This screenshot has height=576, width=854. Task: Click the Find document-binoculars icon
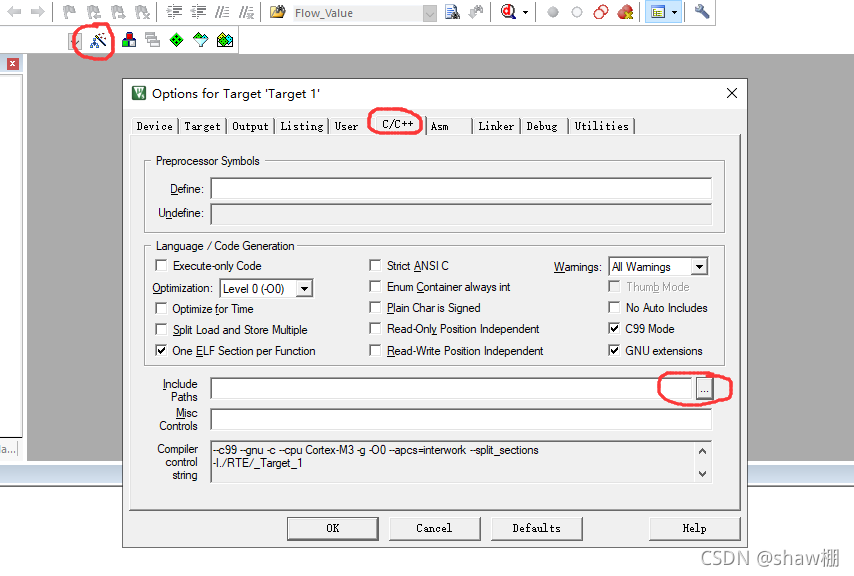coord(452,12)
